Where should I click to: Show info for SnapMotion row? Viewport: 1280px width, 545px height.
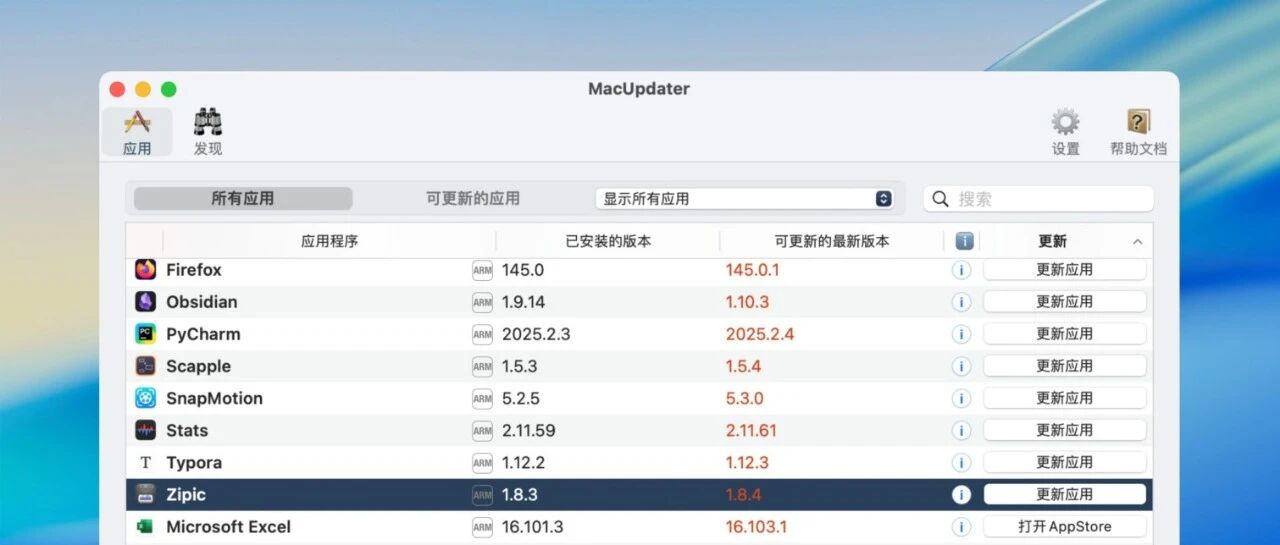point(962,398)
